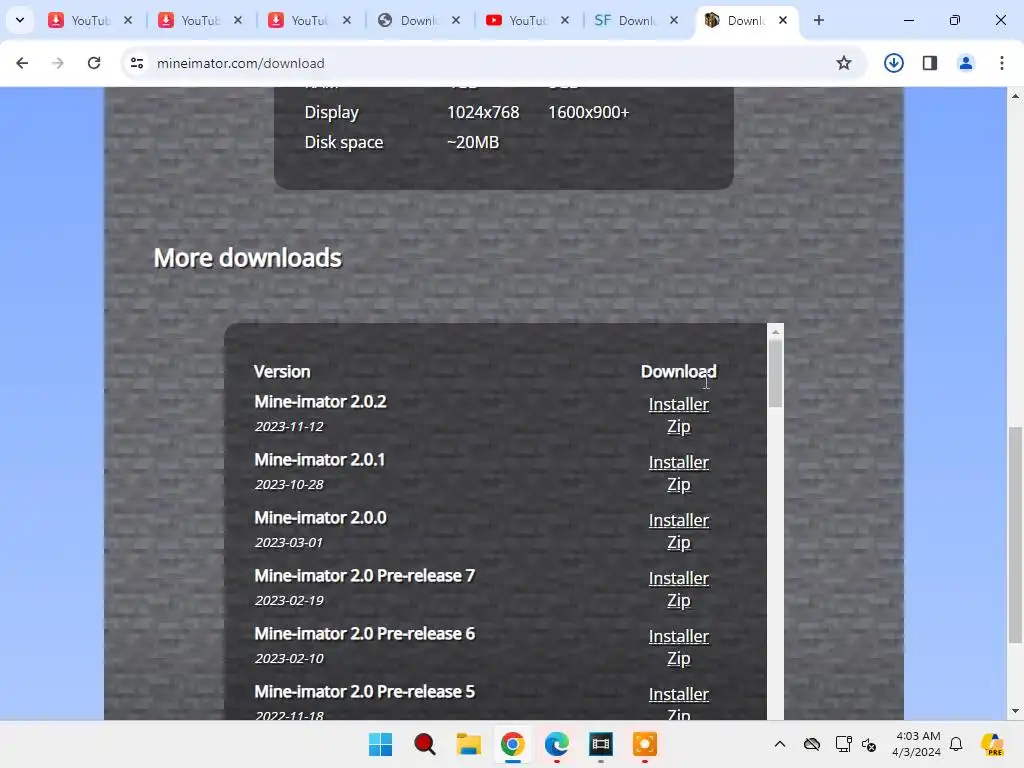The width and height of the screenshot is (1024, 768).
Task: Bookmark this page with the star icon
Action: pyautogui.click(x=844, y=63)
